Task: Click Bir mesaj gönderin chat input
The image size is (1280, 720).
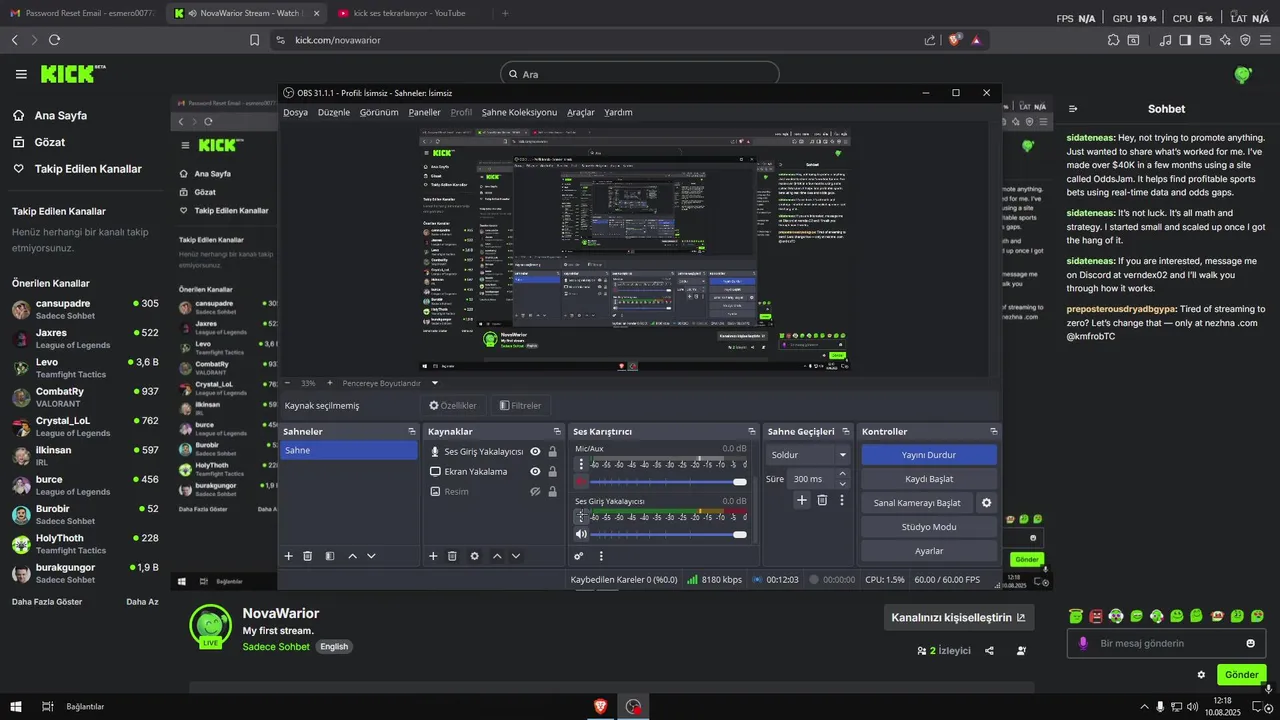Action: [1166, 643]
